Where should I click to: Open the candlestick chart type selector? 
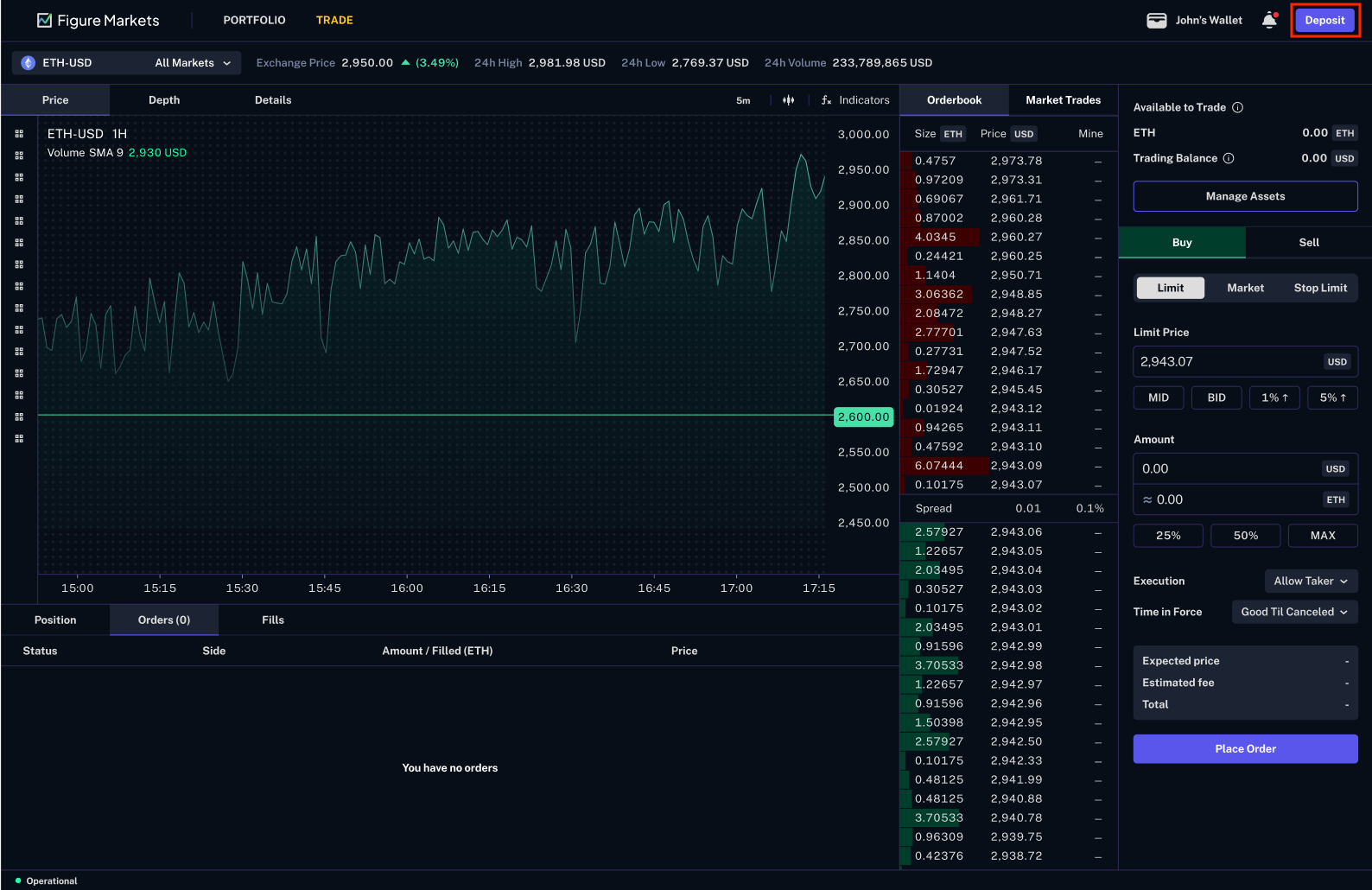point(788,100)
